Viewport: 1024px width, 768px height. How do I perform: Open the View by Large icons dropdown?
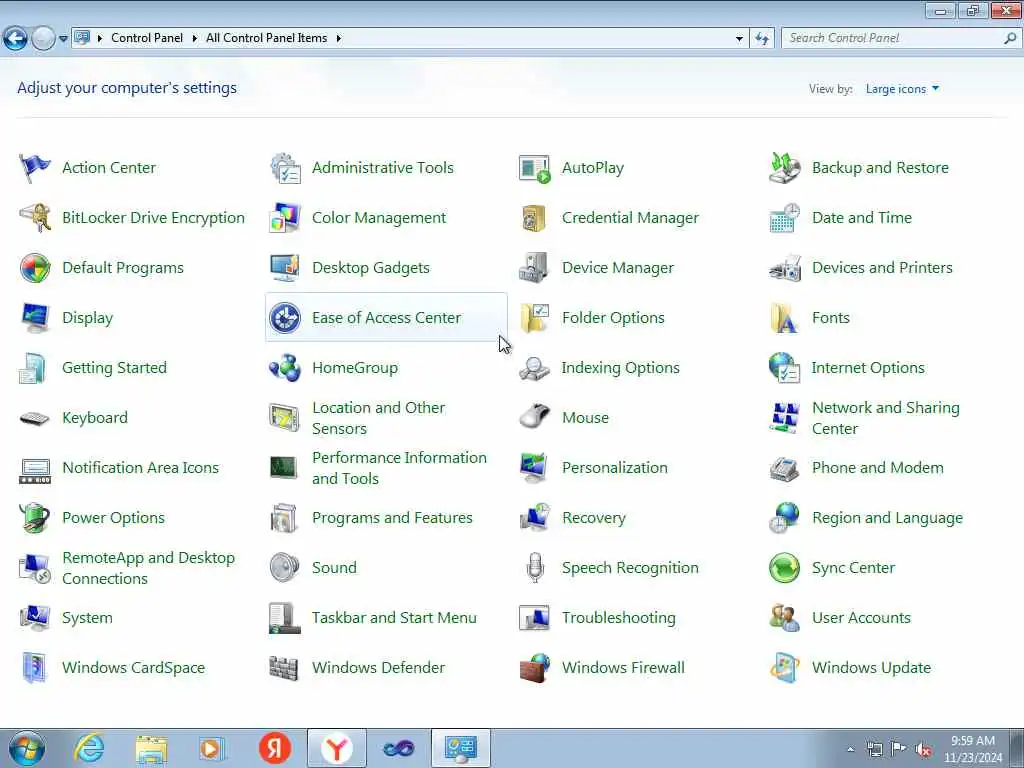(x=902, y=89)
